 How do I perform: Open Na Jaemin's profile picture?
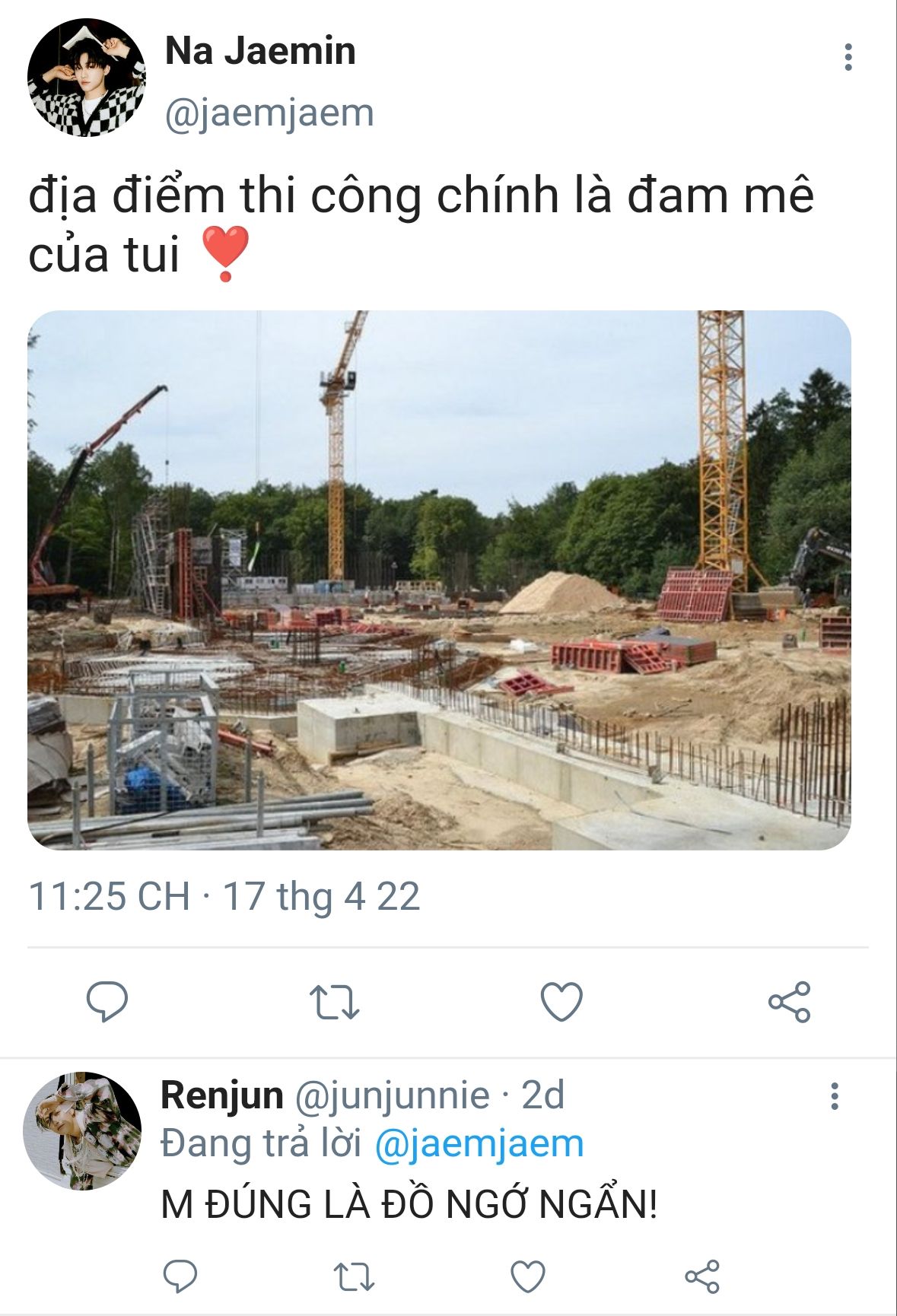pyautogui.click(x=86, y=78)
